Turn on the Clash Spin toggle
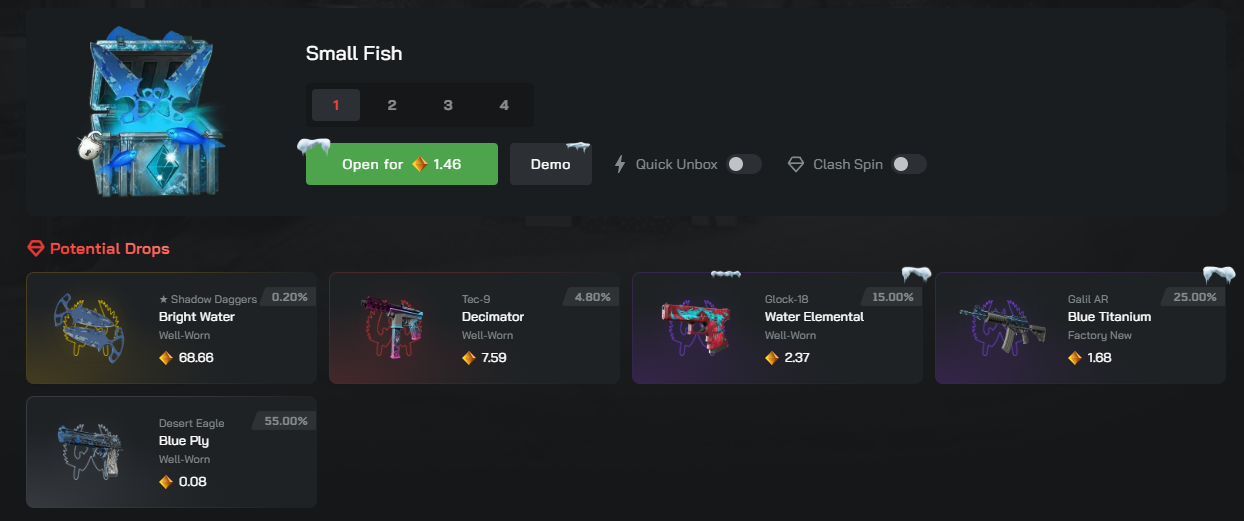 point(909,164)
